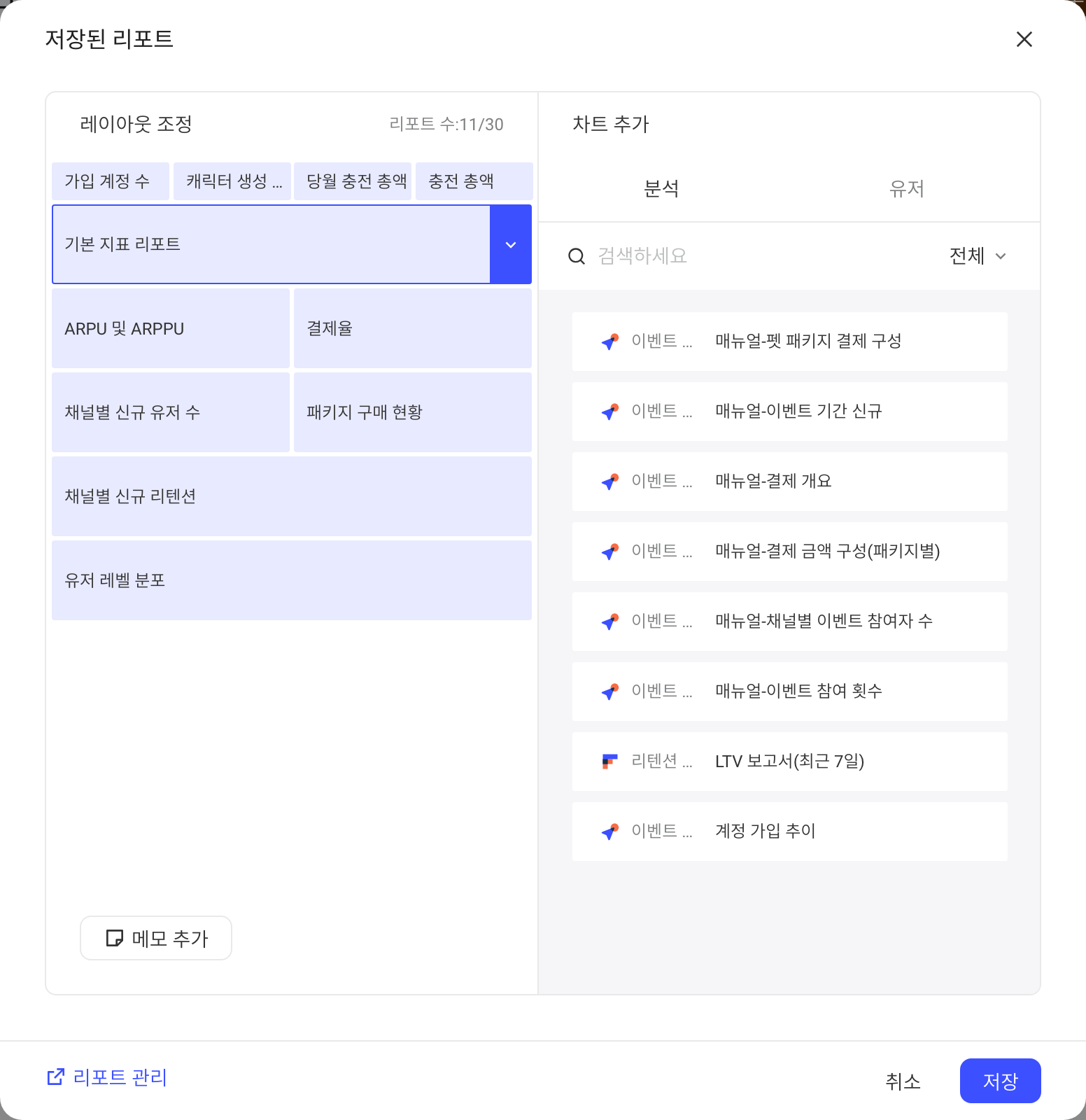Select the 채널별 신규 유저 수 block
This screenshot has height=1120, width=1086.
pyautogui.click(x=171, y=412)
